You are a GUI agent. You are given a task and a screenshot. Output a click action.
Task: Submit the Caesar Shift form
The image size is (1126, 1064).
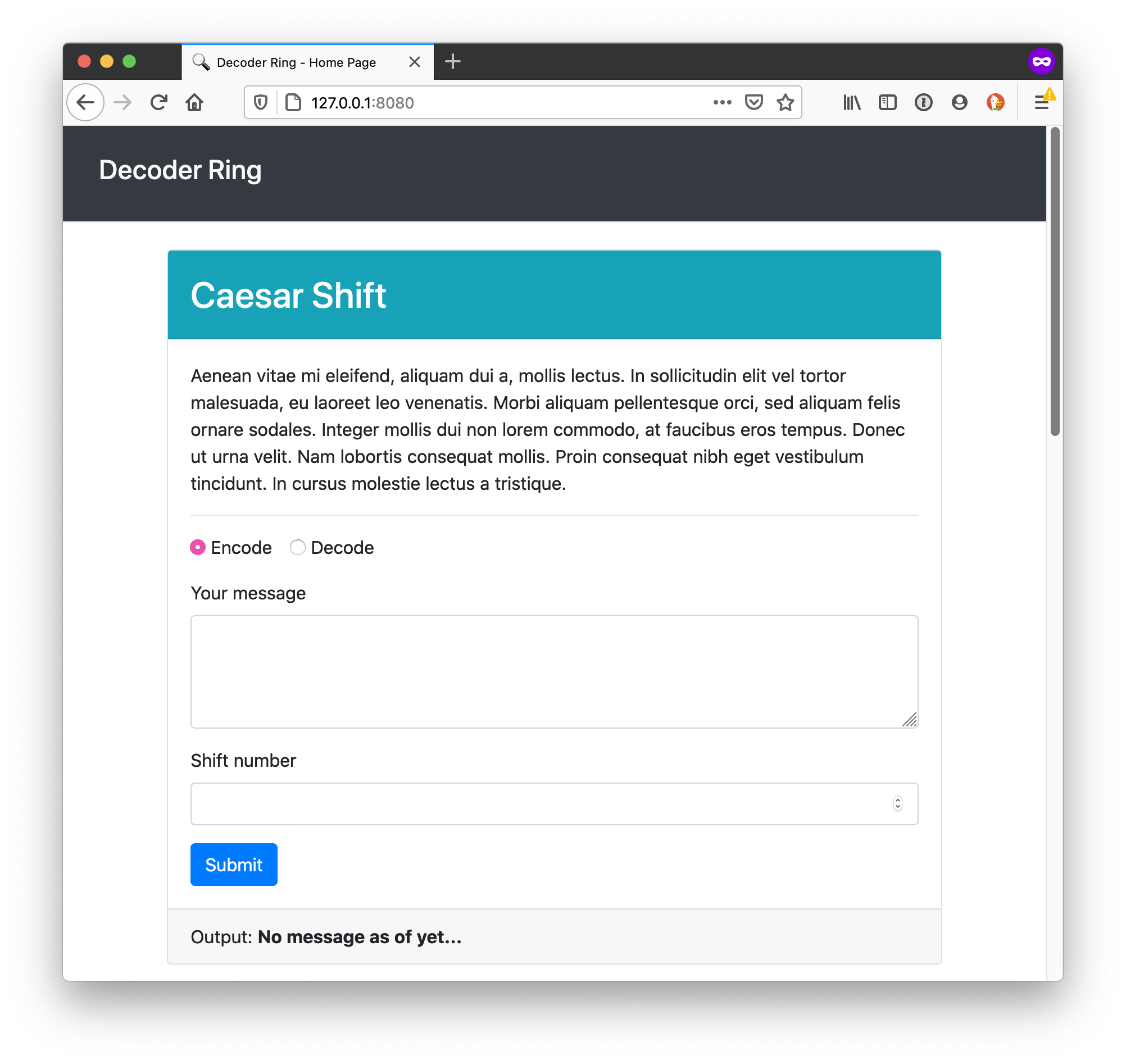234,865
